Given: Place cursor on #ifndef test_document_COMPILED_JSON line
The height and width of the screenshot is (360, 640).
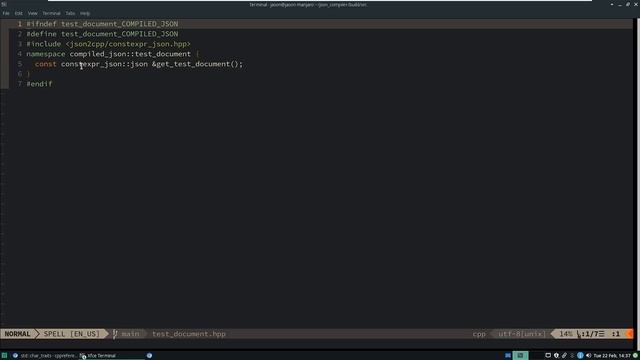Looking at the screenshot, I should pyautogui.click(x=102, y=24).
